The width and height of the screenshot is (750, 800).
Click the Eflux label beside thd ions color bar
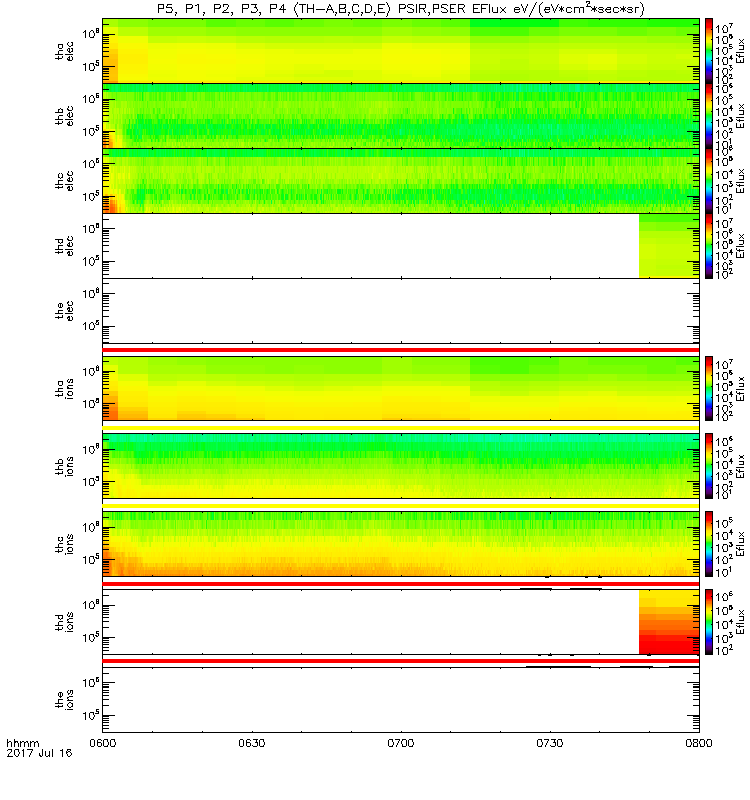[740, 622]
